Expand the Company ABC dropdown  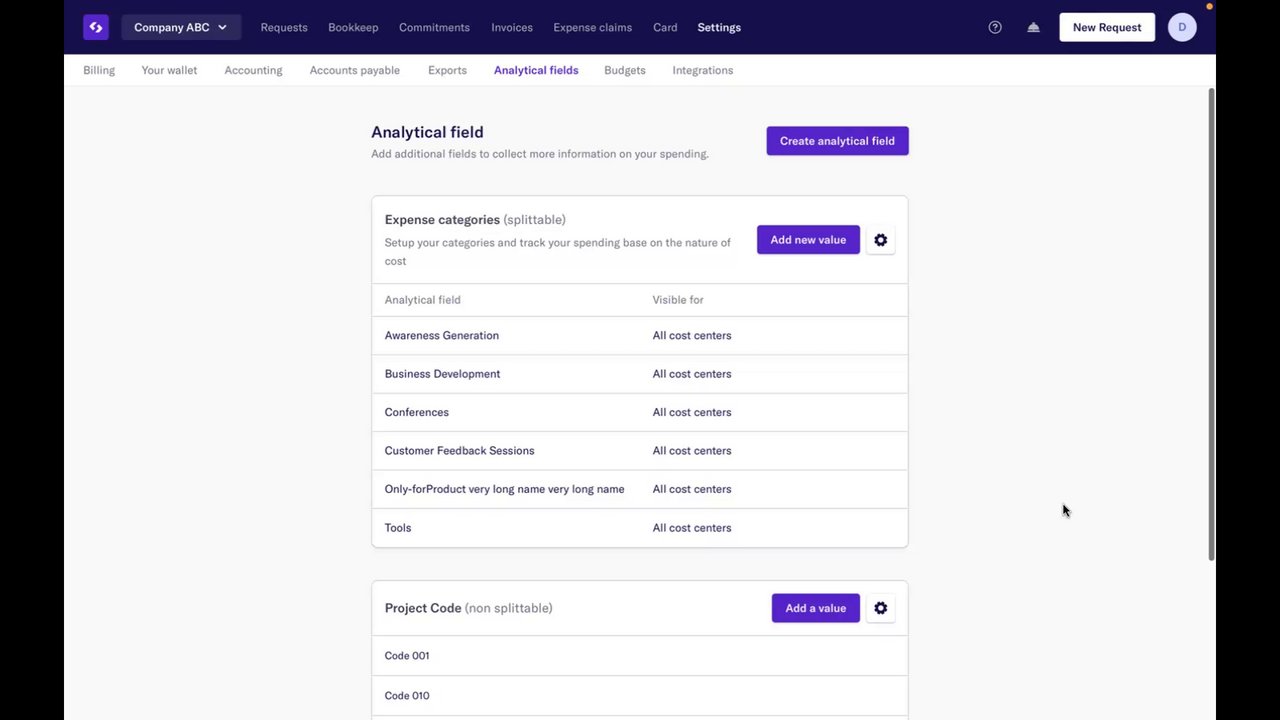click(x=181, y=27)
